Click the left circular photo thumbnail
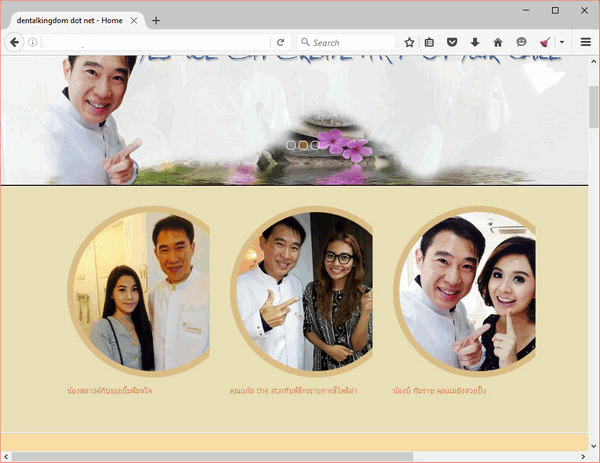This screenshot has width=600, height=463. (139, 290)
